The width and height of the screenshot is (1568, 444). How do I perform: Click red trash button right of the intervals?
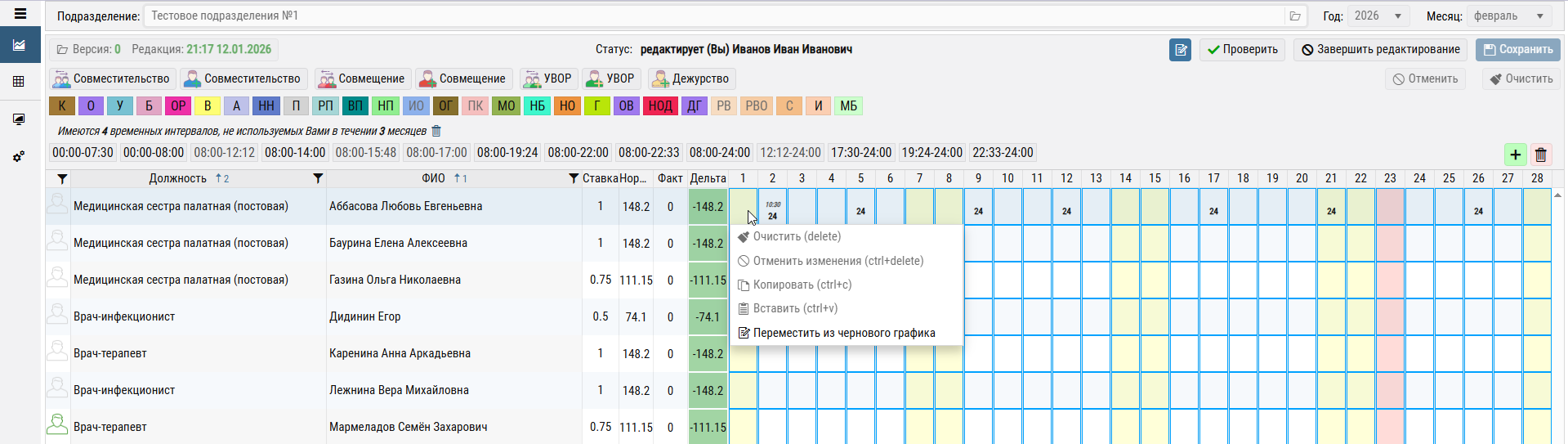(1541, 155)
